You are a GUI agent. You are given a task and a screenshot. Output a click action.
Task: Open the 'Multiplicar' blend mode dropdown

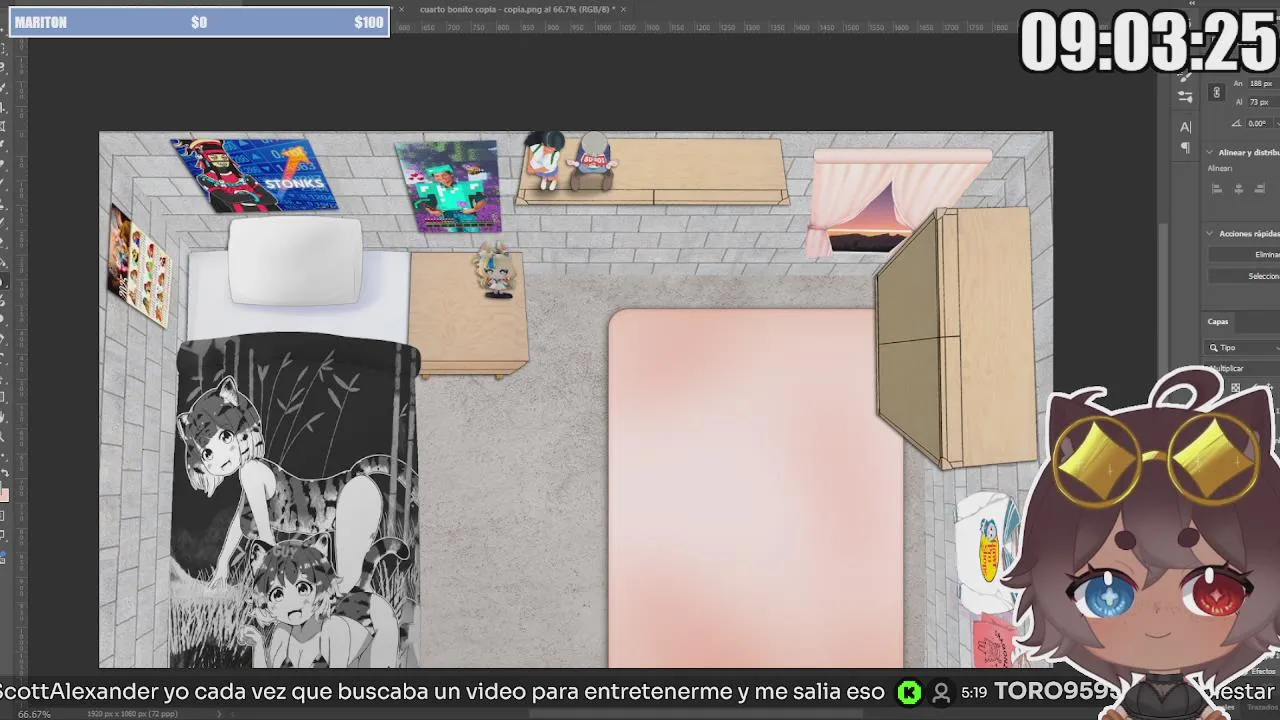point(1243,368)
